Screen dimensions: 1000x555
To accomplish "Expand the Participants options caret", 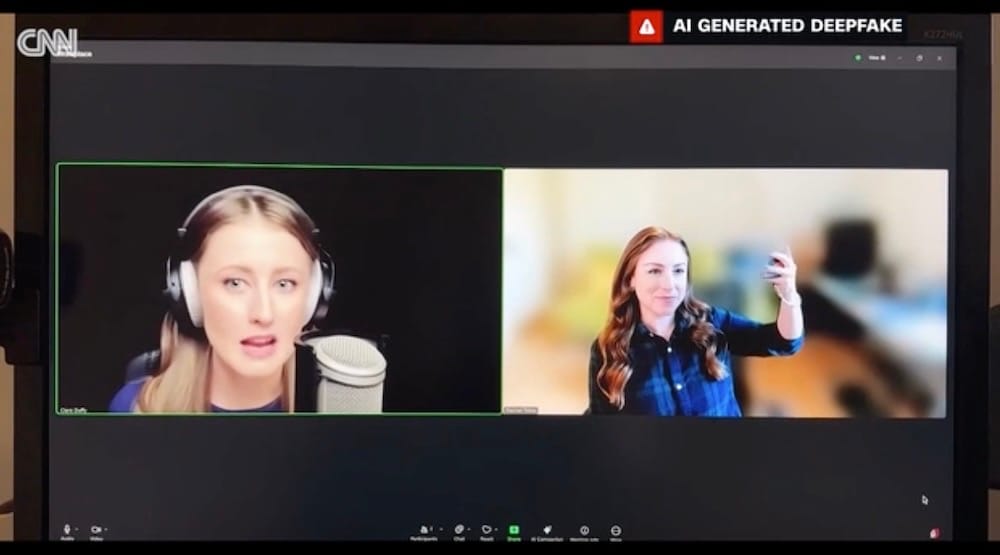I will click(436, 529).
